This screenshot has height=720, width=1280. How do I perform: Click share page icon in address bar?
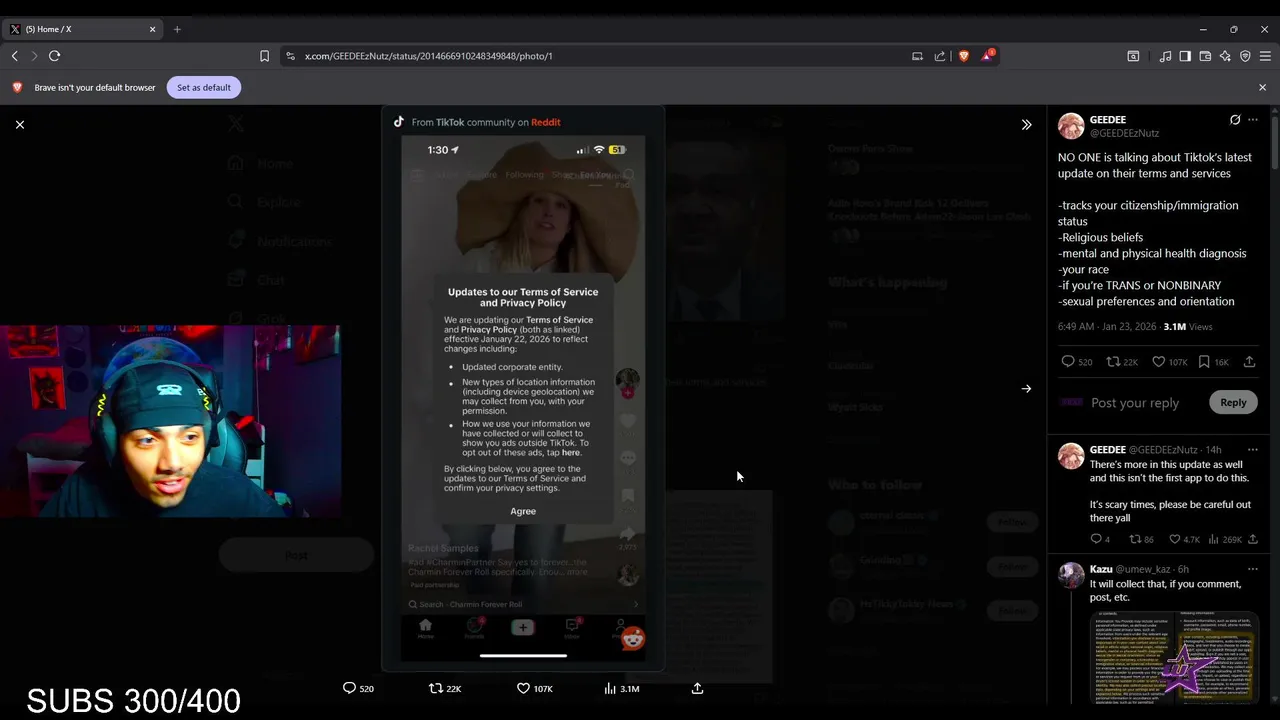(940, 56)
